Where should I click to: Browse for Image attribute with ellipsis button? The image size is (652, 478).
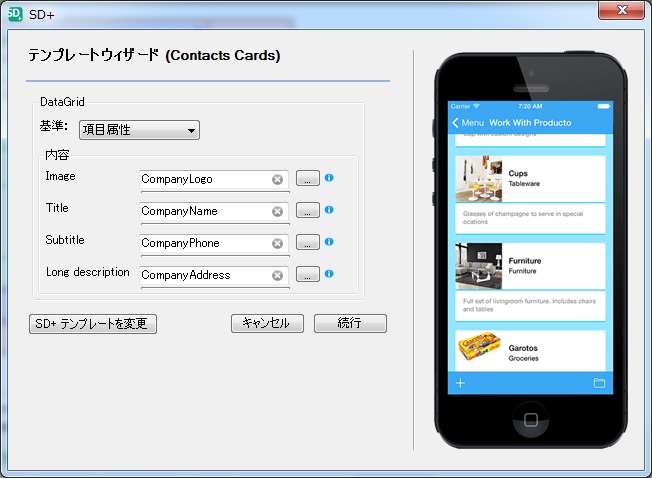point(308,178)
